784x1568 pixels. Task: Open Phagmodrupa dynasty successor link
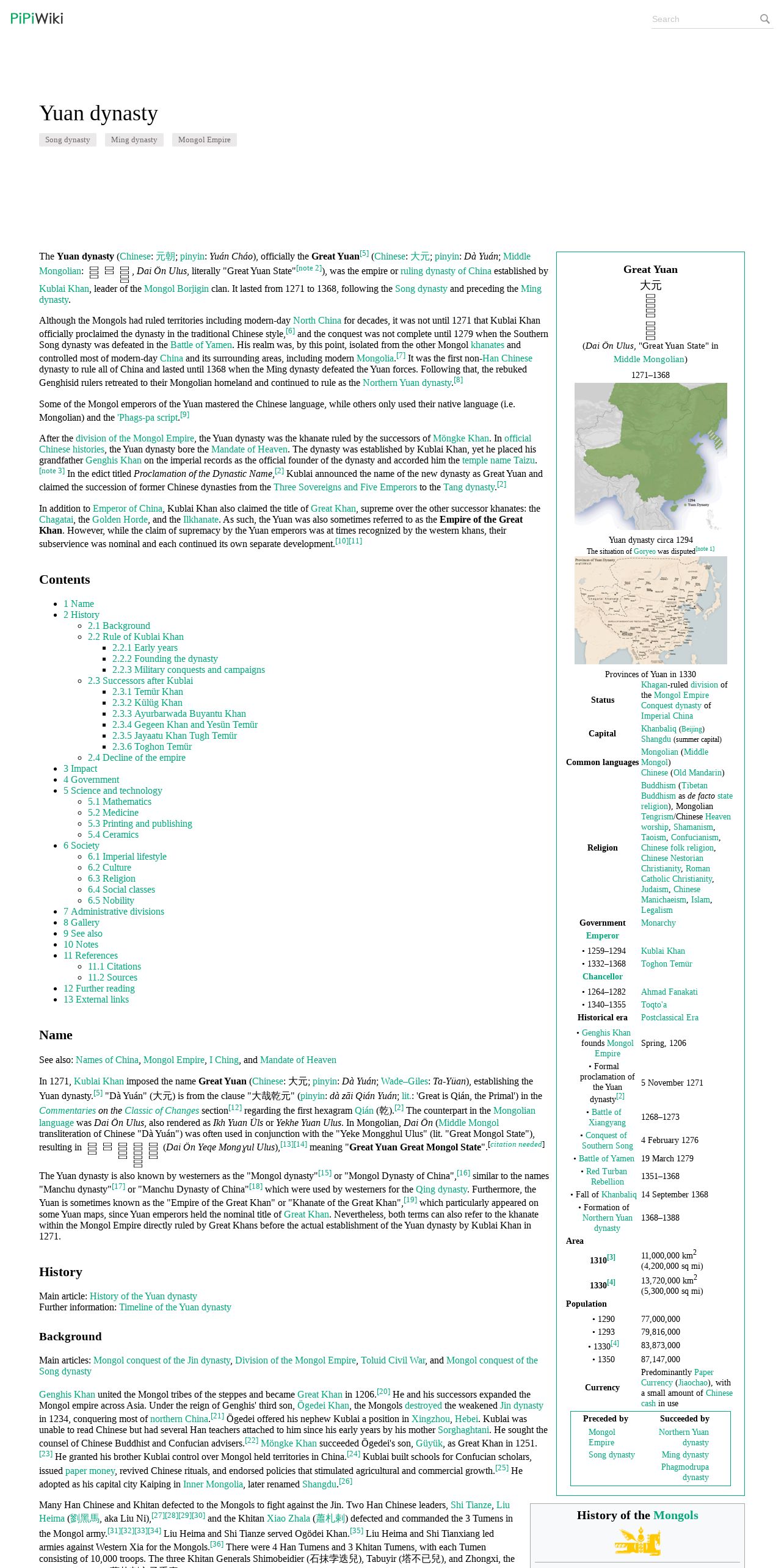[x=685, y=1472]
